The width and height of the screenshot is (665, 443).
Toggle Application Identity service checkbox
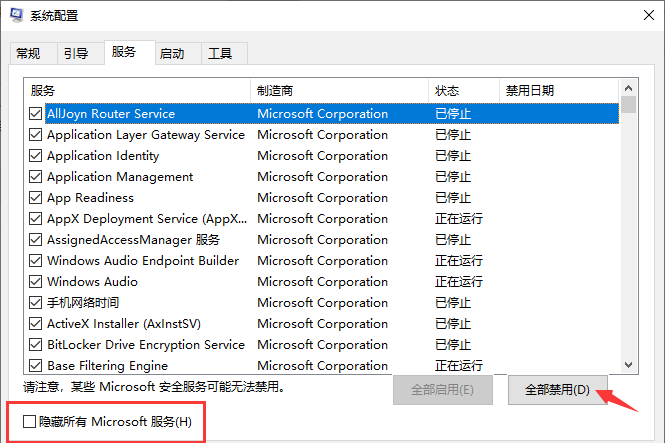point(36,156)
